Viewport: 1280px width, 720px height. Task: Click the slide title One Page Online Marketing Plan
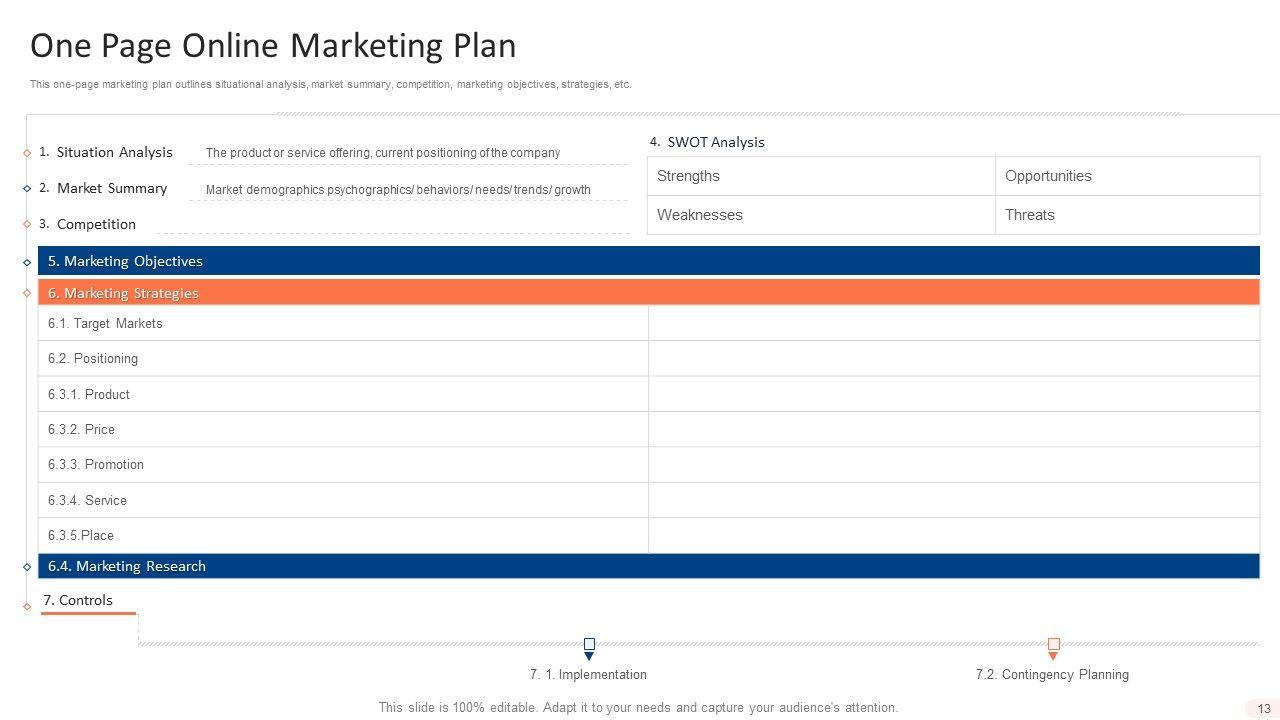[273, 46]
